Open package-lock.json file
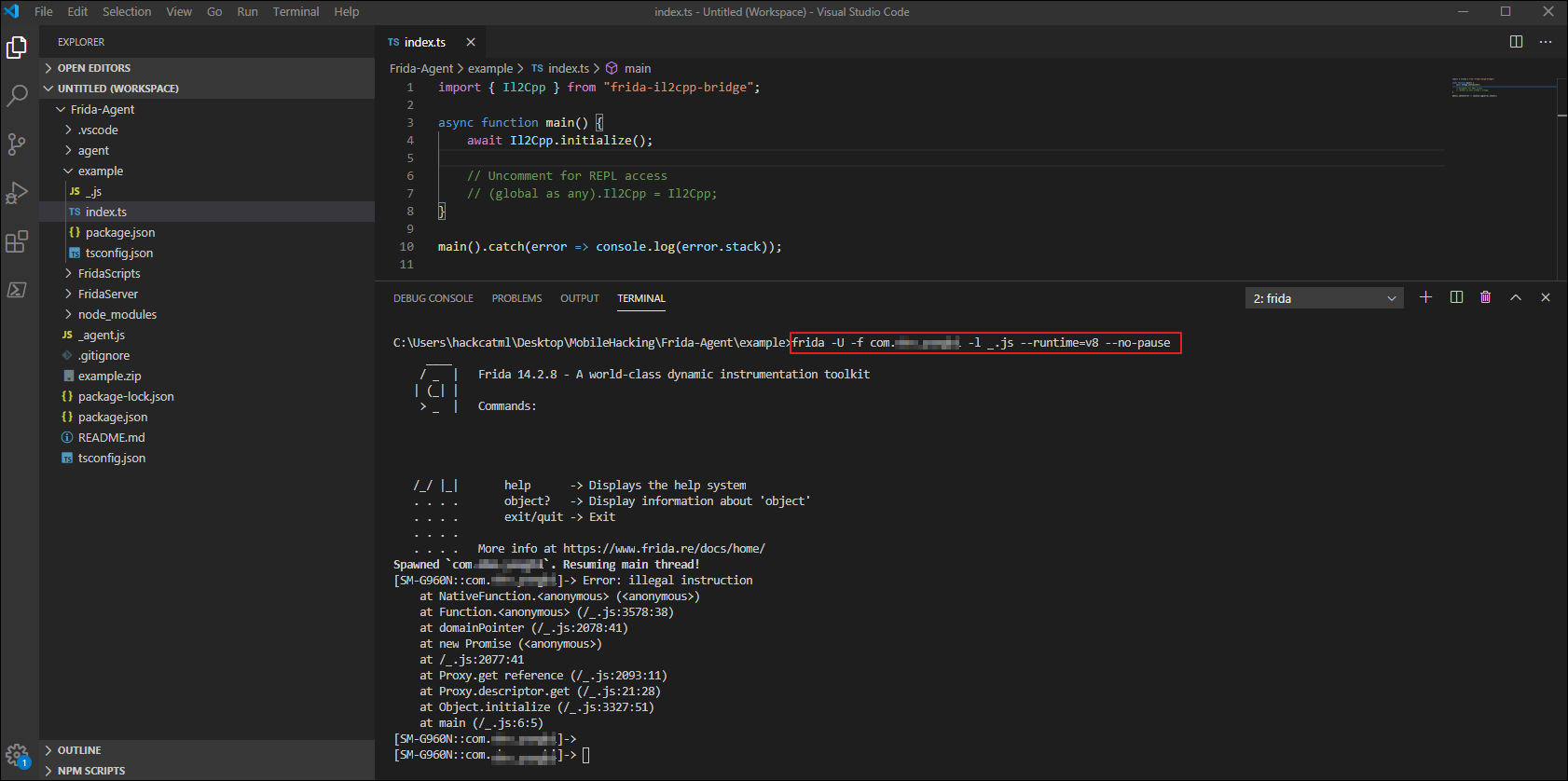Image resolution: width=1568 pixels, height=781 pixels. coord(207,396)
